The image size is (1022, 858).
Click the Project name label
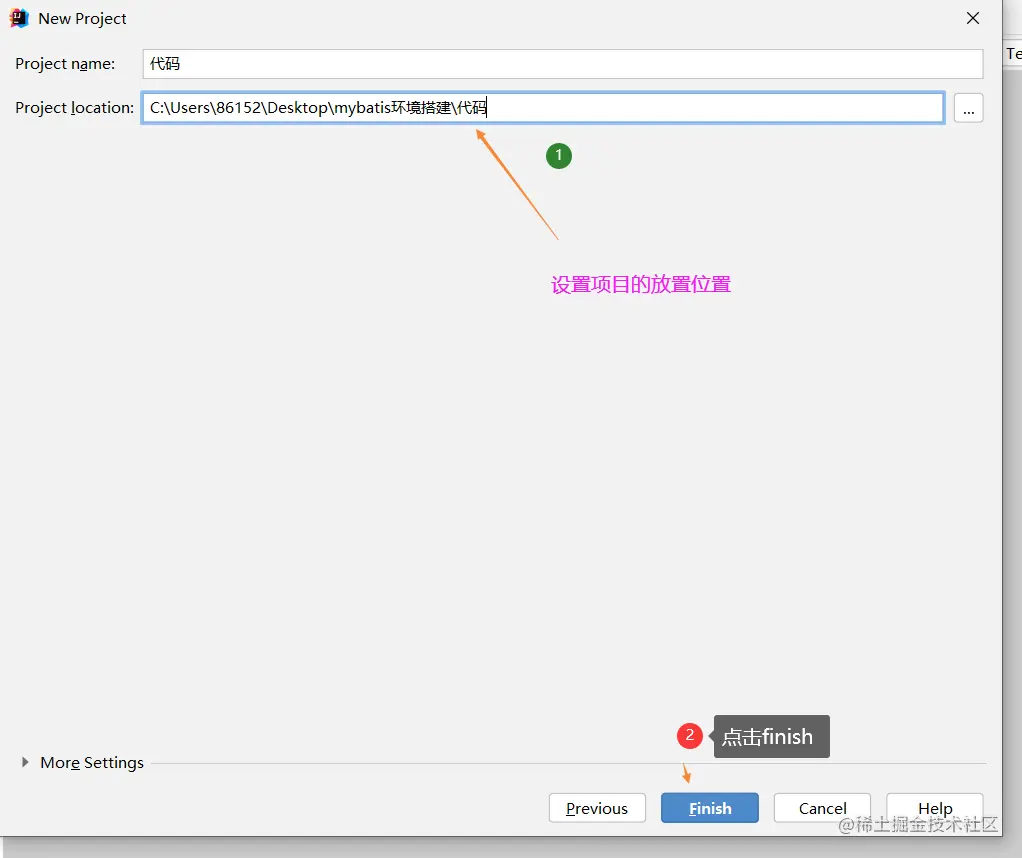click(65, 64)
